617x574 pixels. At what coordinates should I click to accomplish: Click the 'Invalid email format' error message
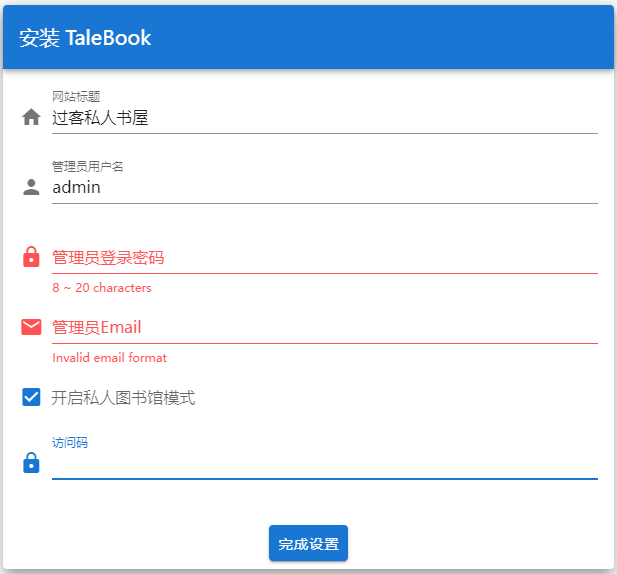click(x=110, y=358)
